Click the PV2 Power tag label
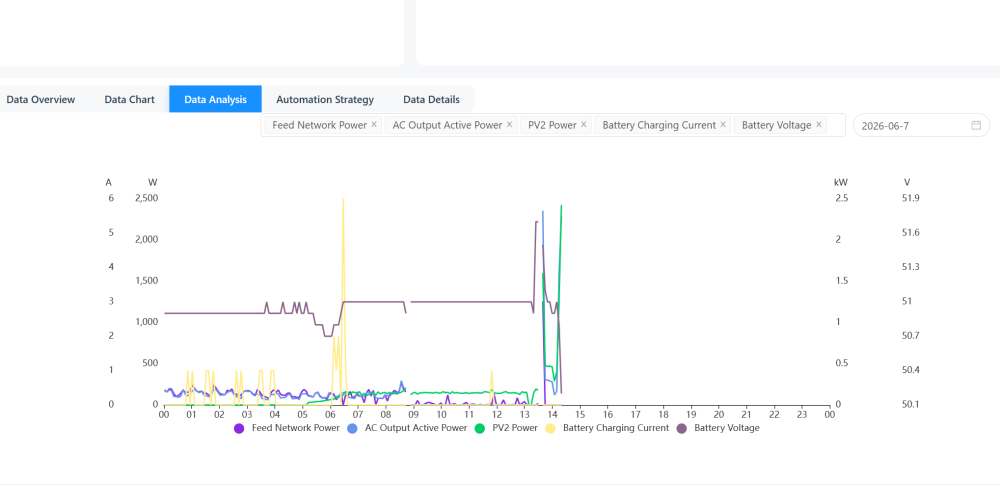This screenshot has width=1000, height=485. (x=552, y=125)
